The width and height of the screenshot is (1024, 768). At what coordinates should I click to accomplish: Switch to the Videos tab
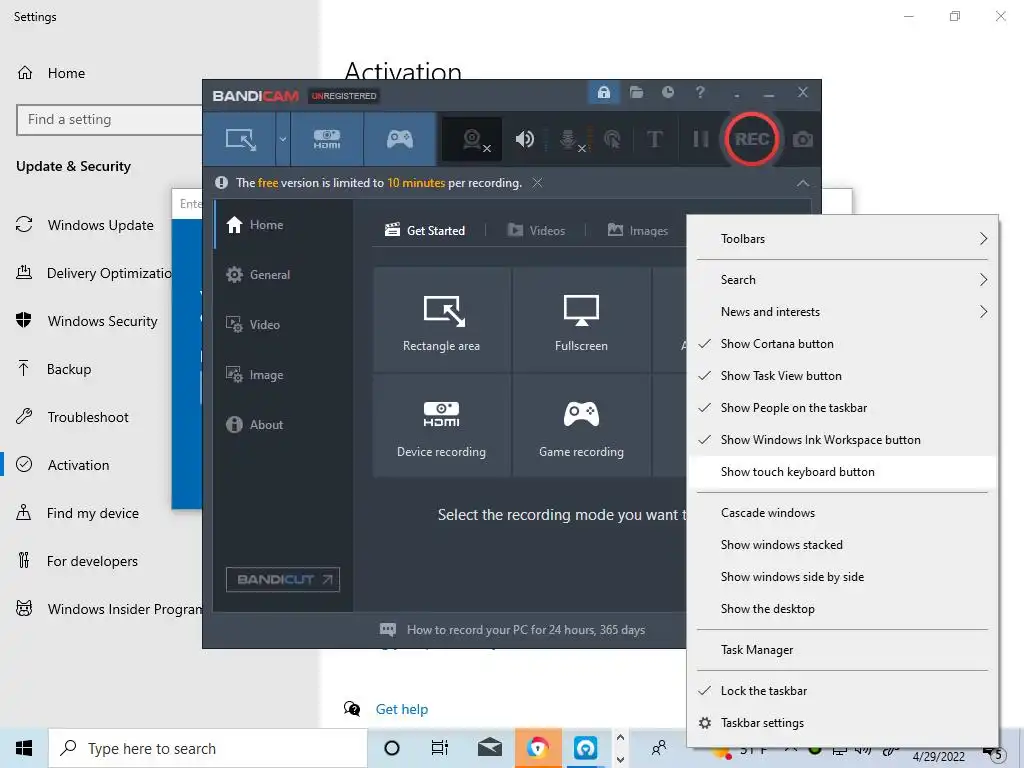tap(536, 231)
